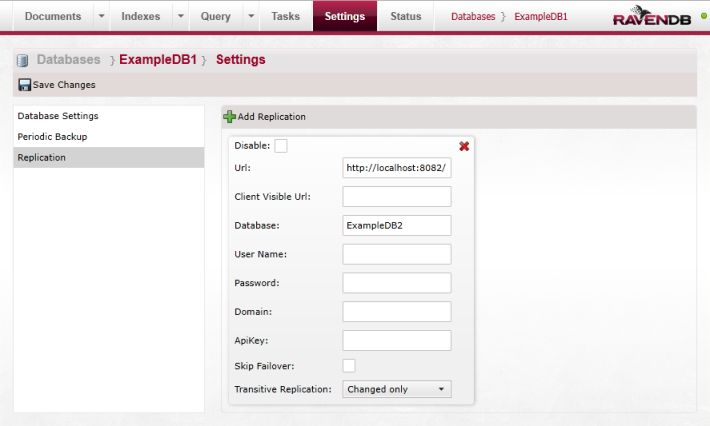Click the Url input field
710x426 pixels.
tap(397, 168)
